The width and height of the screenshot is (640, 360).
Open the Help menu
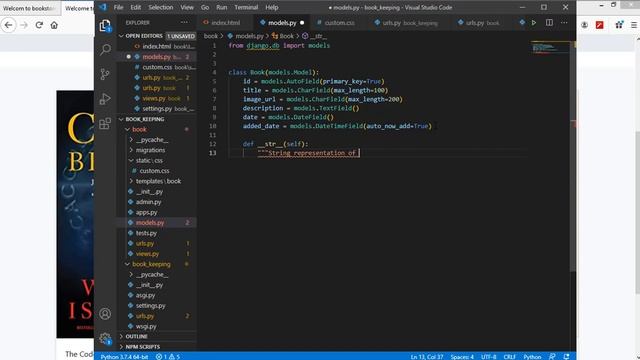[271, 7]
